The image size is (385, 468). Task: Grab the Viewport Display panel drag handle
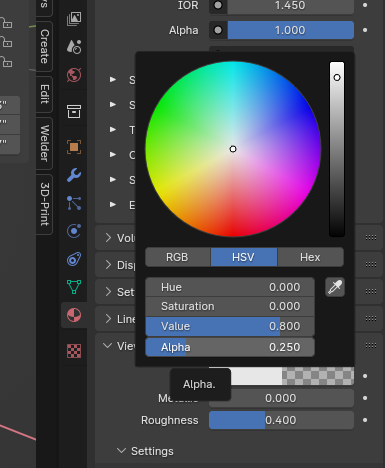[x=371, y=346]
